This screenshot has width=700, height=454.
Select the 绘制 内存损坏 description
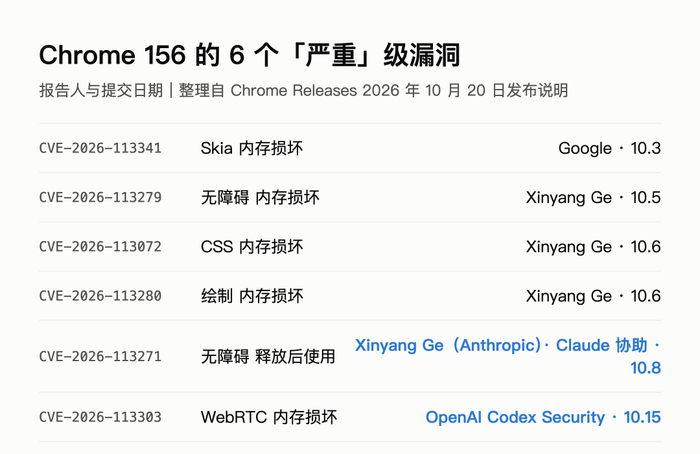[252, 296]
